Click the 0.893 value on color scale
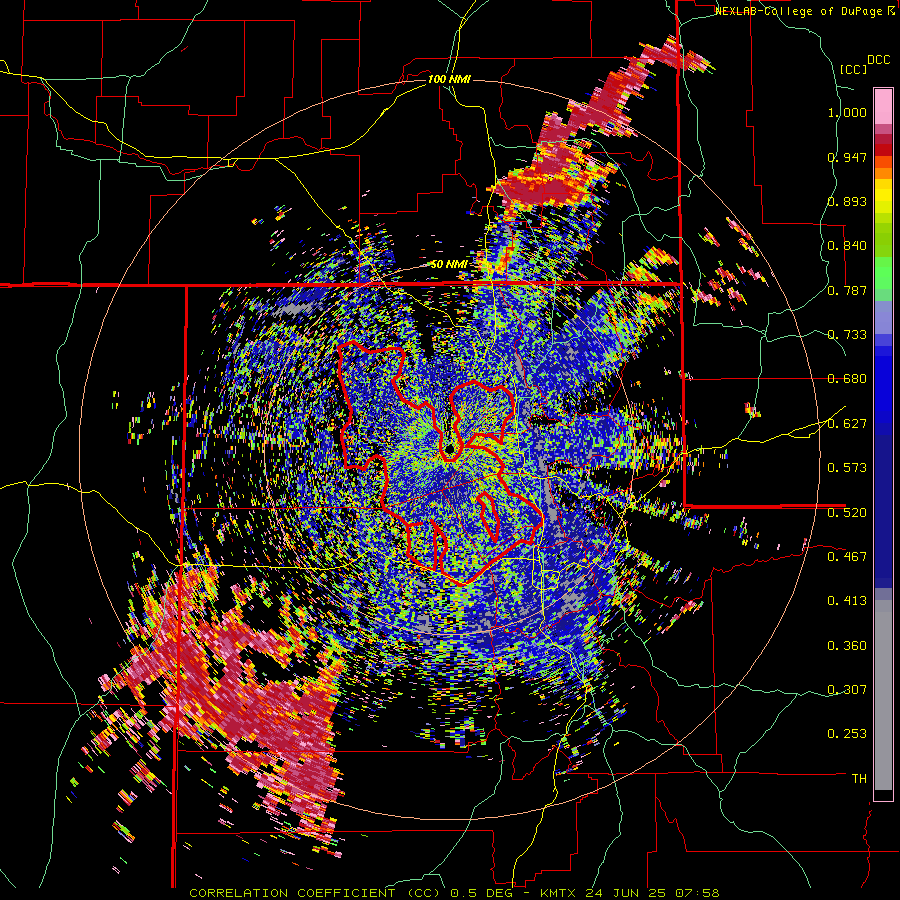The height and width of the screenshot is (900, 900). (847, 201)
